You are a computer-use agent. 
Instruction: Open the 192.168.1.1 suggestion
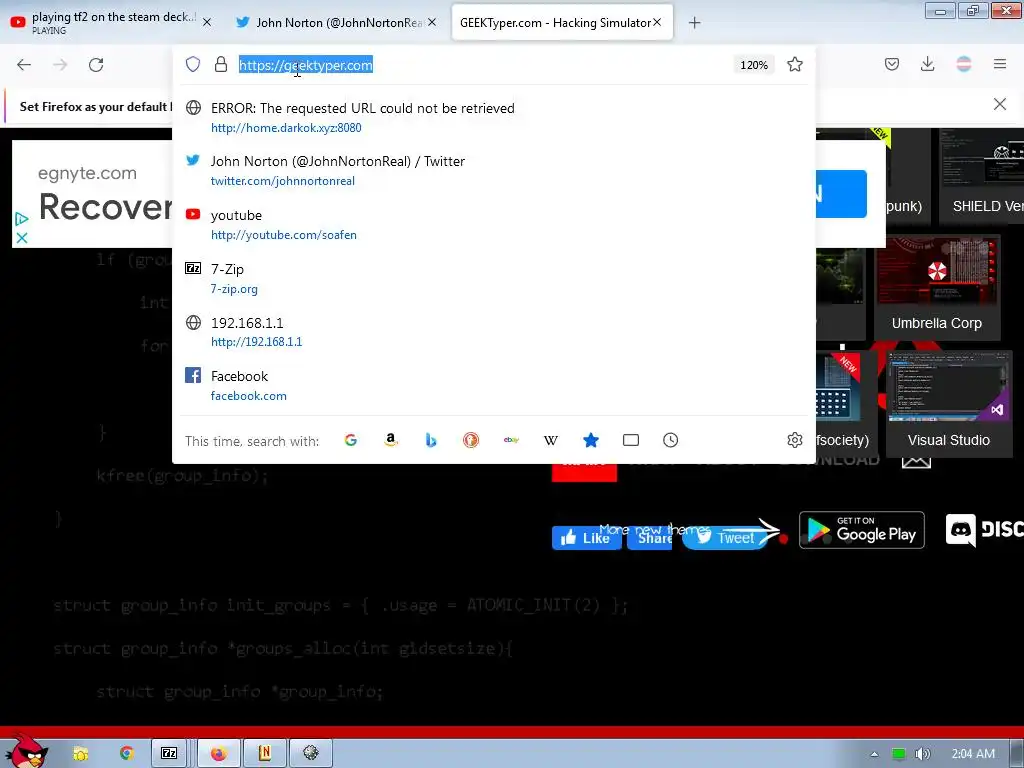click(x=494, y=332)
